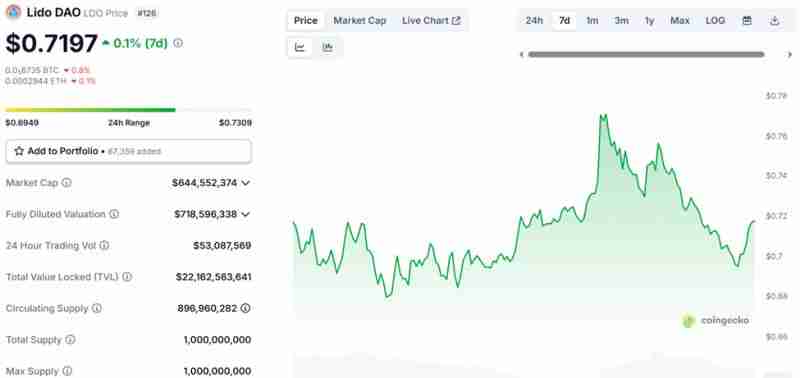
Task: Switch to the Market Cap tab
Action: (360, 20)
